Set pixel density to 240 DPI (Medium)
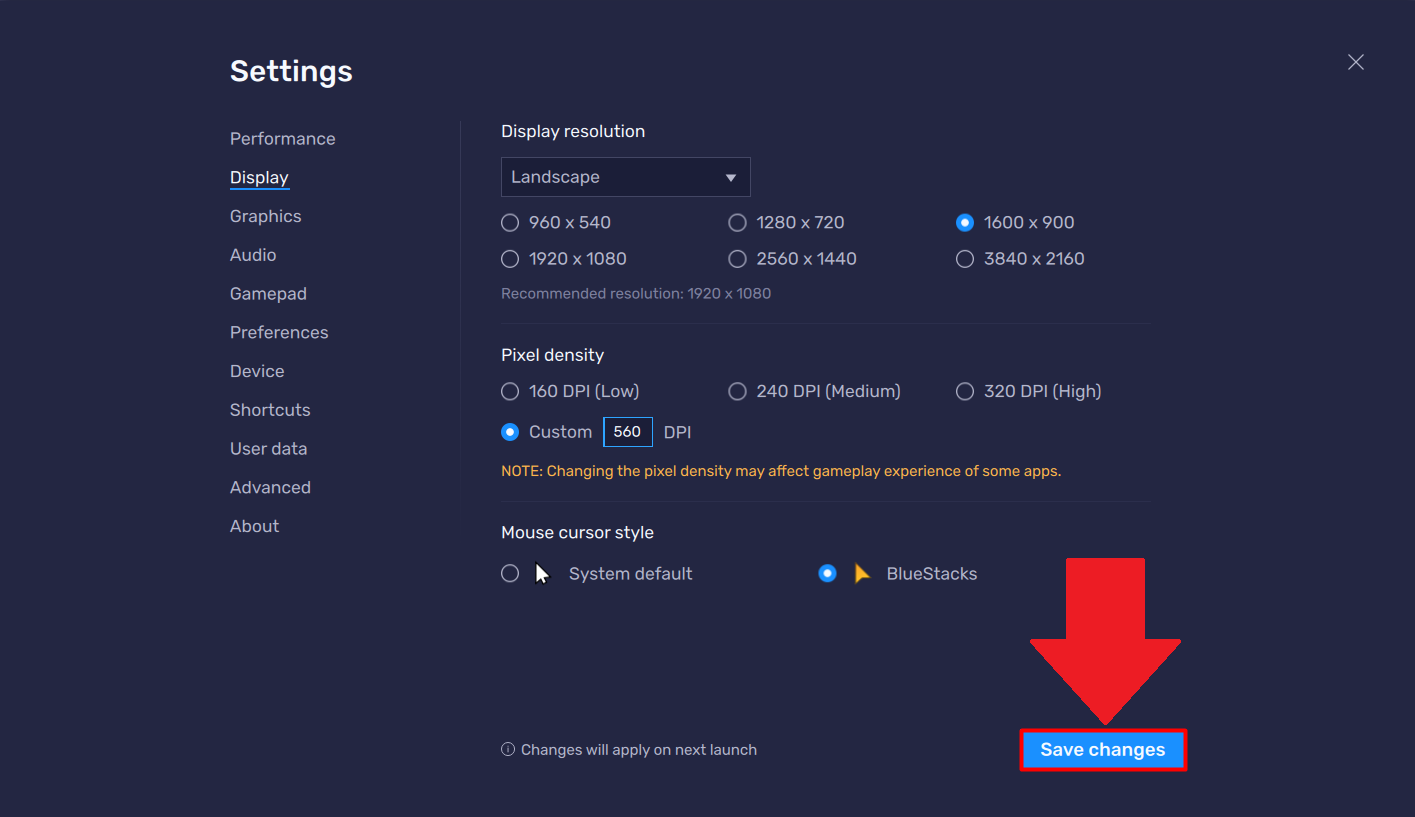 coord(738,392)
